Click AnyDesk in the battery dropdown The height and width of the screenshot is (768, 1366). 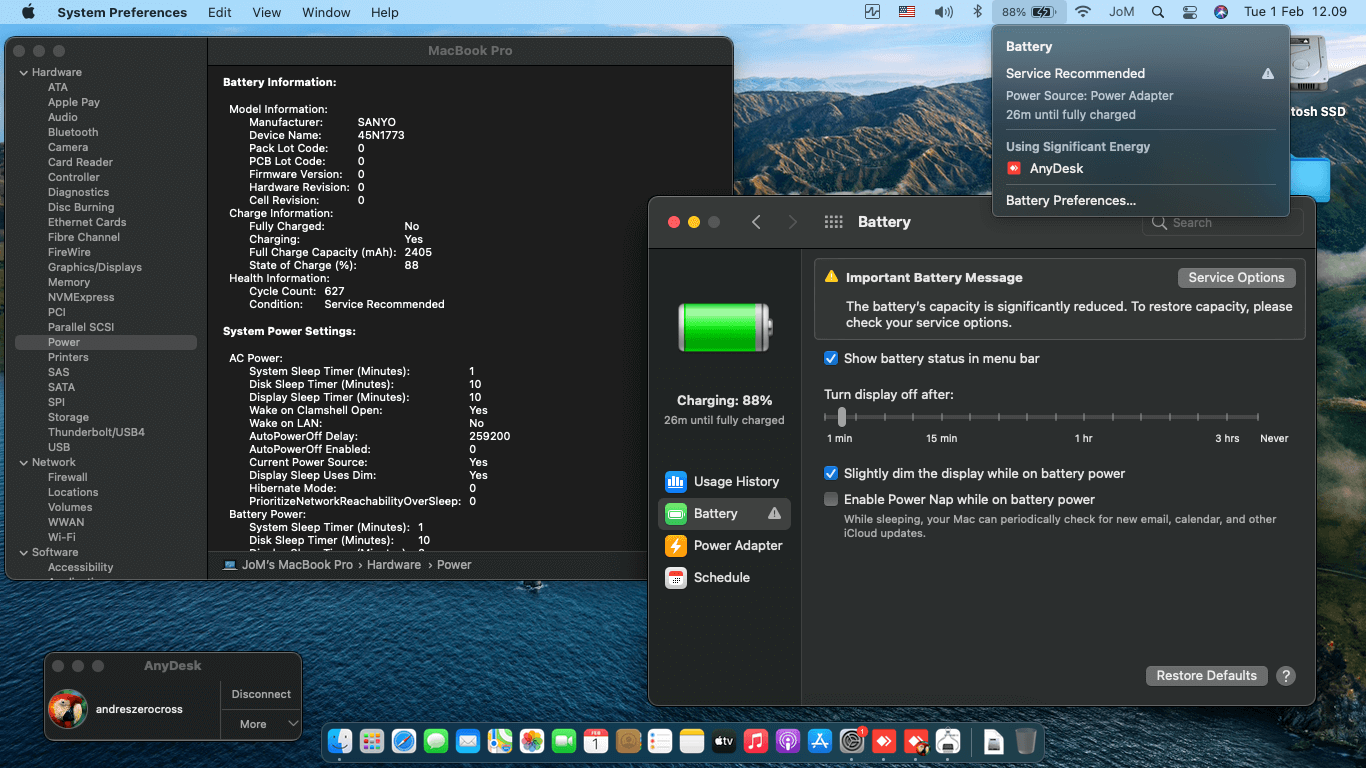(1056, 169)
